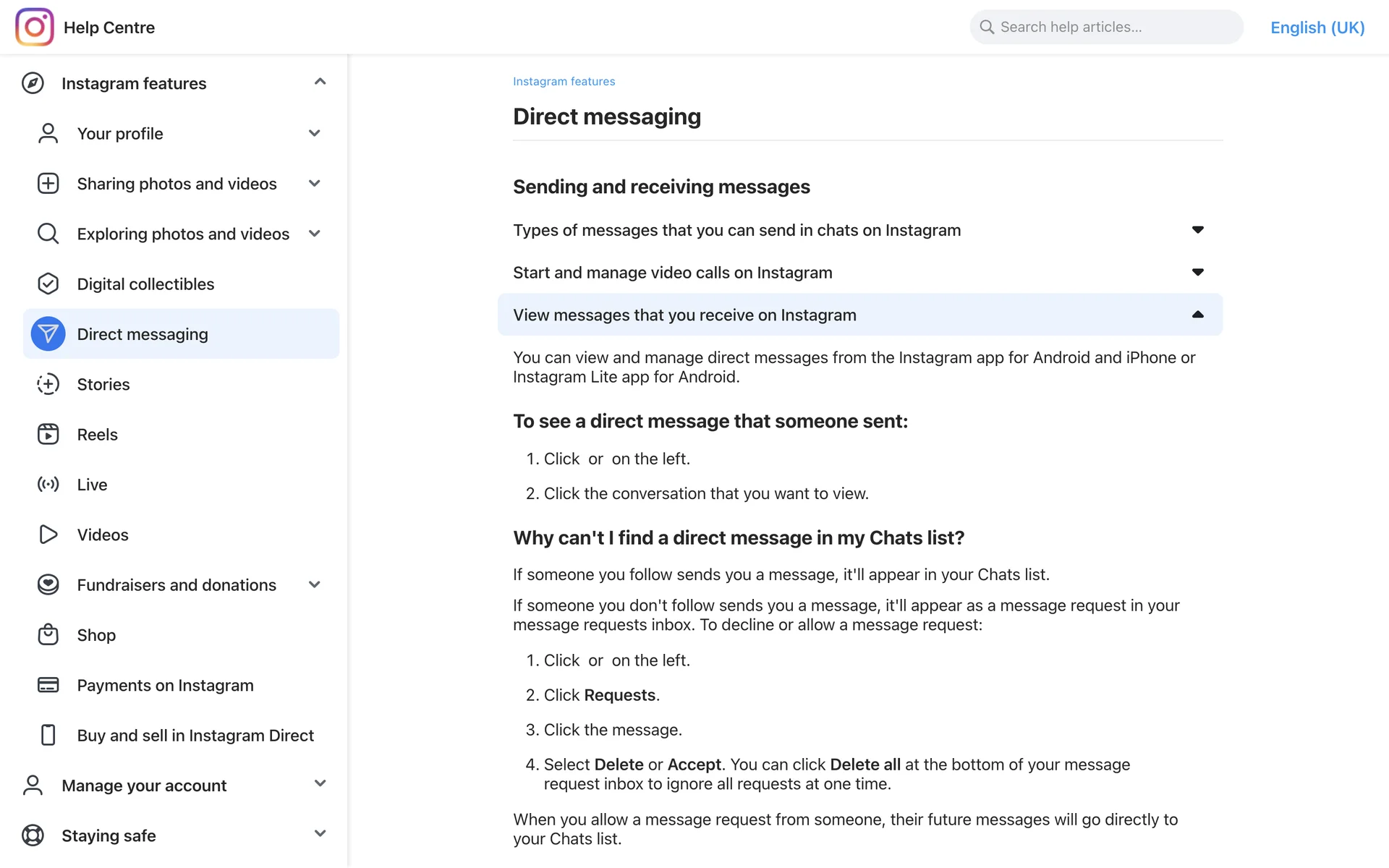This screenshot has width=1389, height=868.
Task: Expand the Your profile submenu
Action: 314,133
